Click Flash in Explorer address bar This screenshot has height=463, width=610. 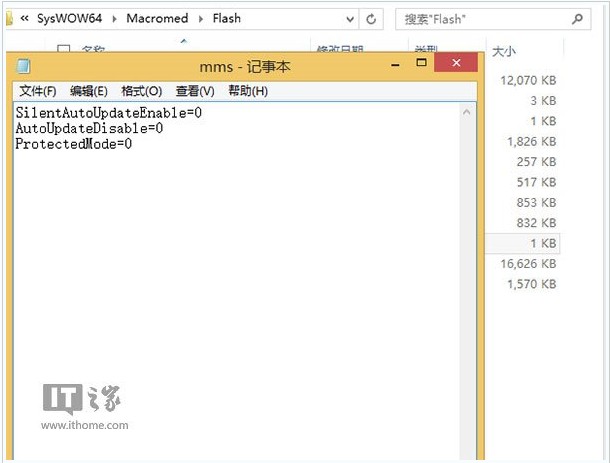(x=226, y=18)
